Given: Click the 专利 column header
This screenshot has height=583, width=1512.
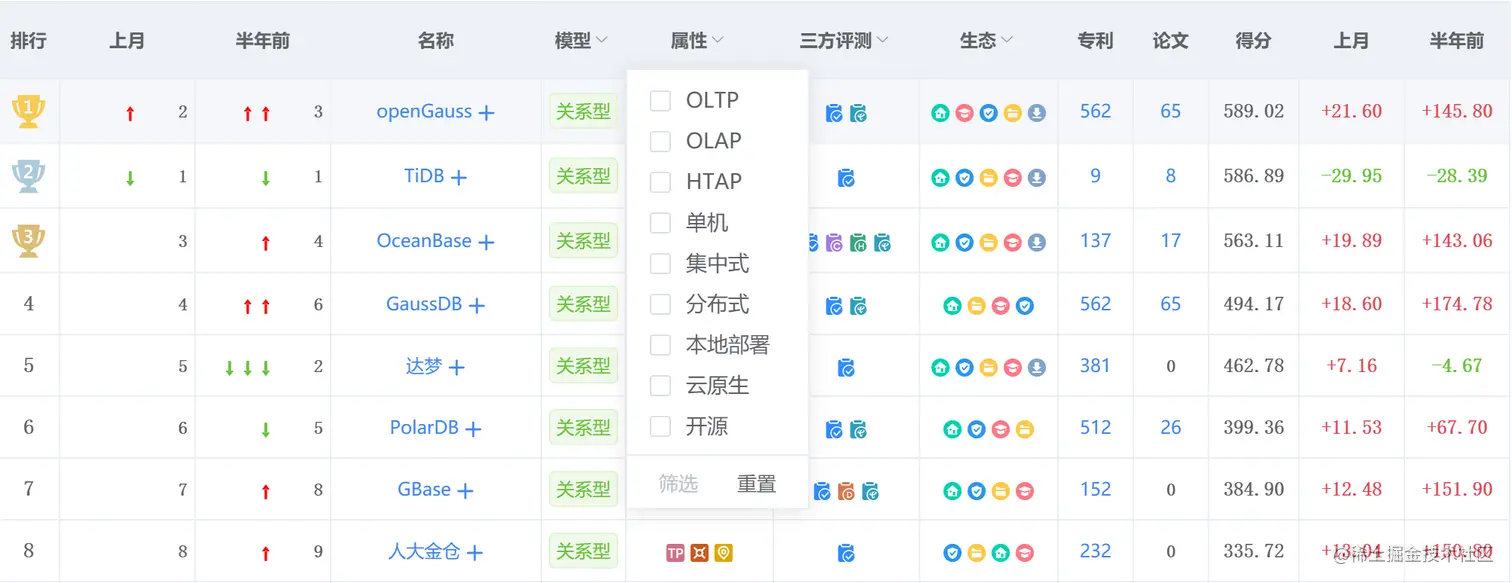Looking at the screenshot, I should pyautogui.click(x=1095, y=41).
